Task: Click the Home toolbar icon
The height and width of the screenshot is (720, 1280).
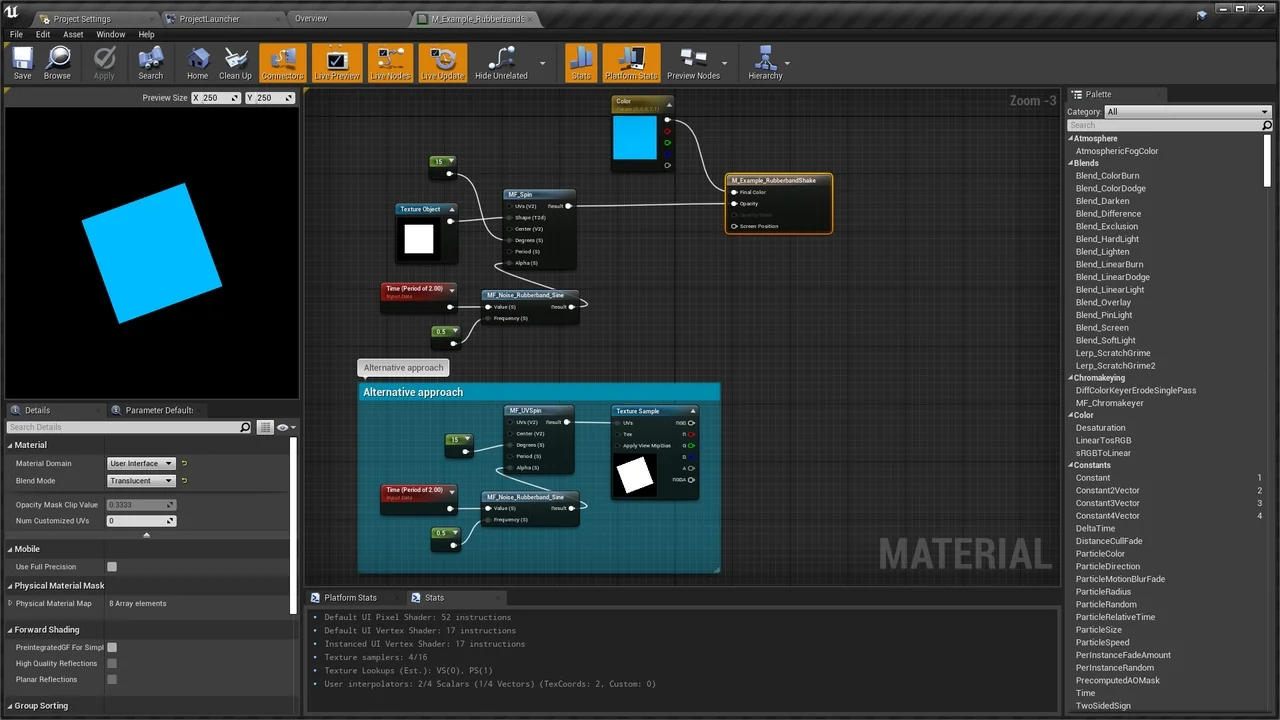Action: (197, 62)
